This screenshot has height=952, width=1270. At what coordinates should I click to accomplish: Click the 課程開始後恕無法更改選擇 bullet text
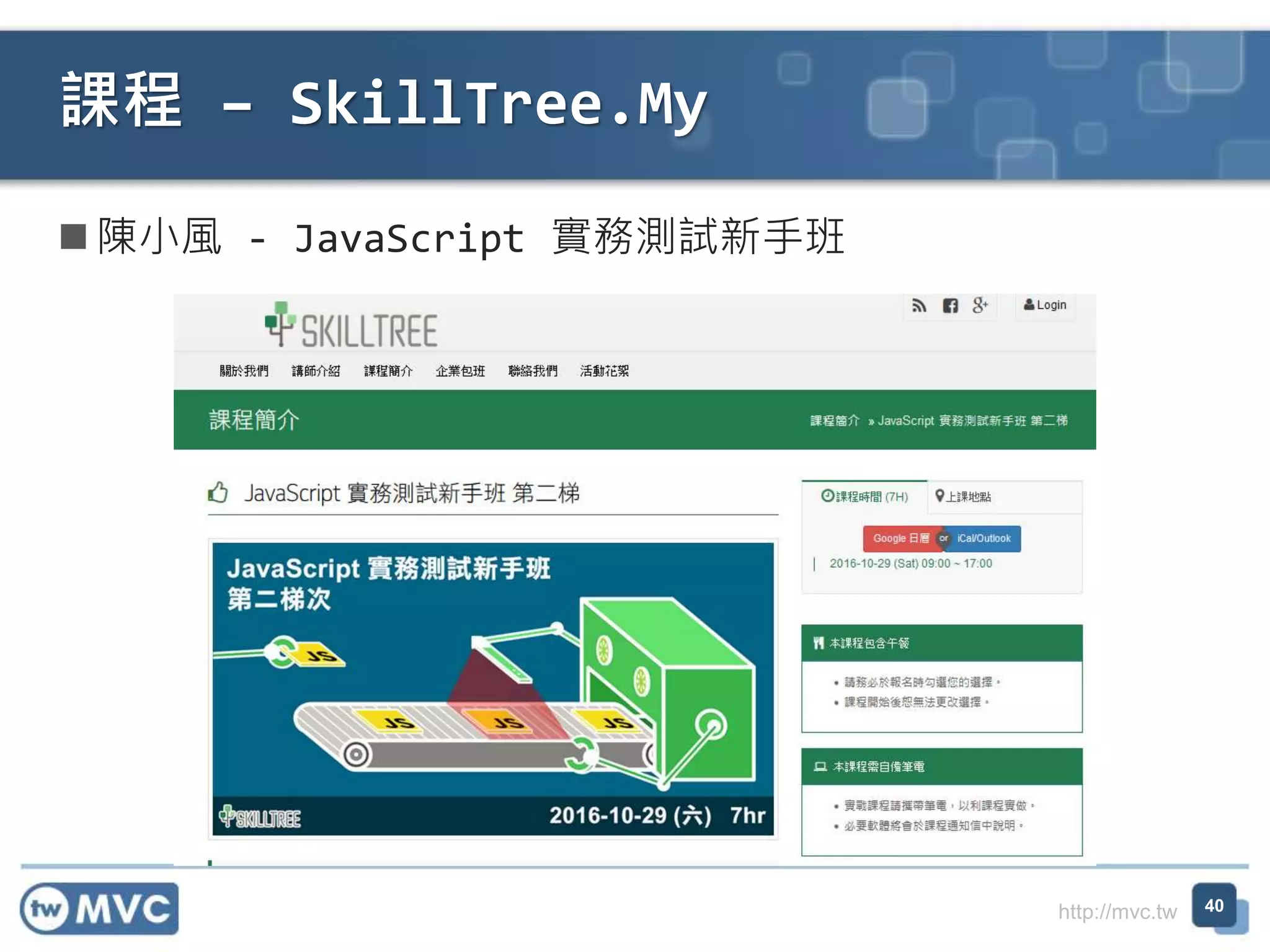click(916, 702)
